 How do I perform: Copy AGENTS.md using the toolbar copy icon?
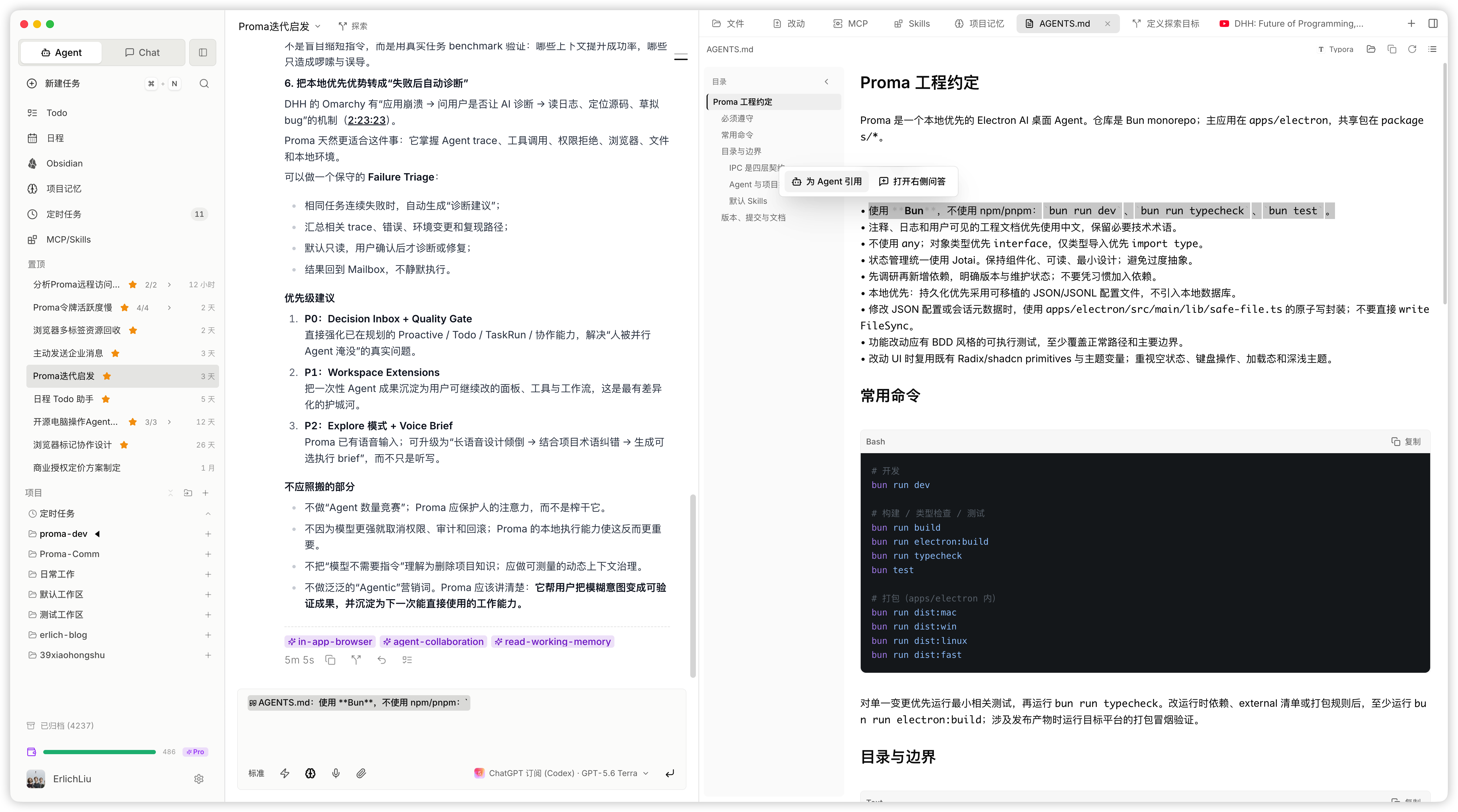point(1392,49)
